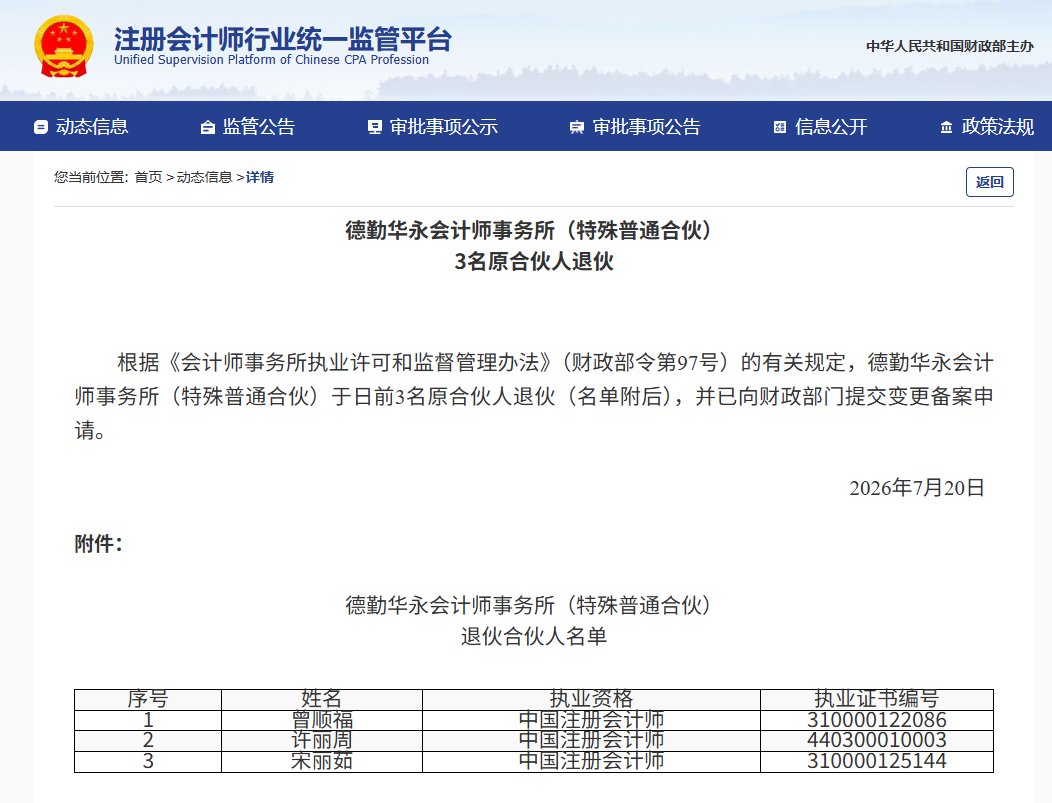Click the national emblem logo
The width and height of the screenshot is (1052, 803).
[x=64, y=47]
